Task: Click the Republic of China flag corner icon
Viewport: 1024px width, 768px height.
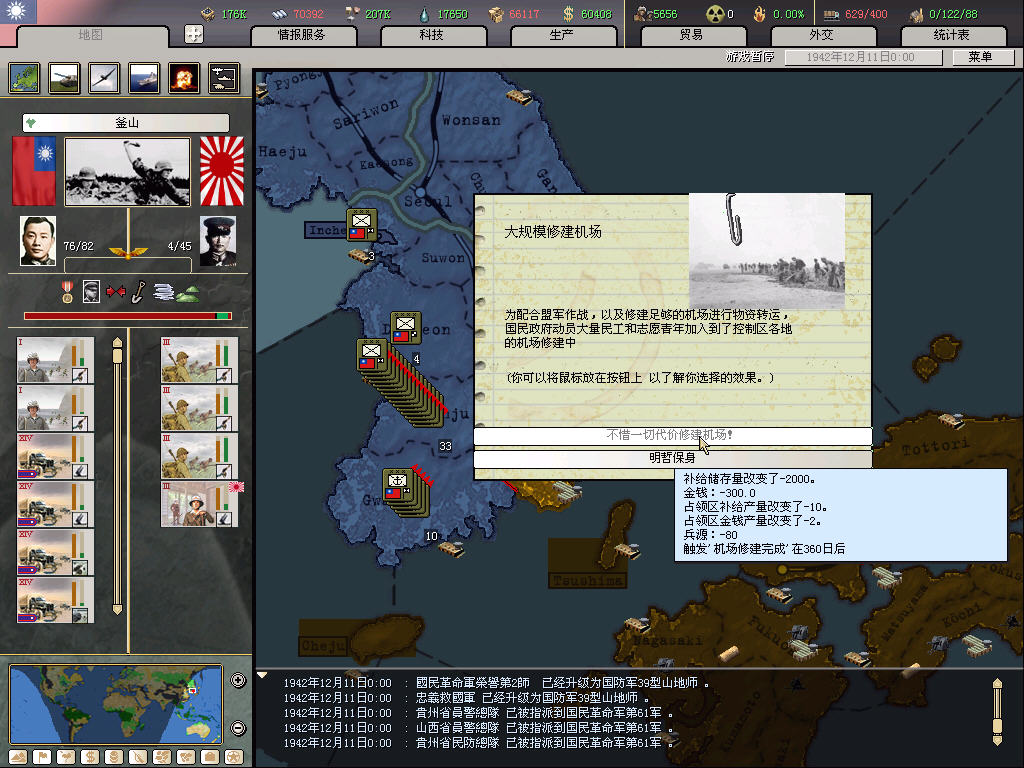Action: [18, 12]
